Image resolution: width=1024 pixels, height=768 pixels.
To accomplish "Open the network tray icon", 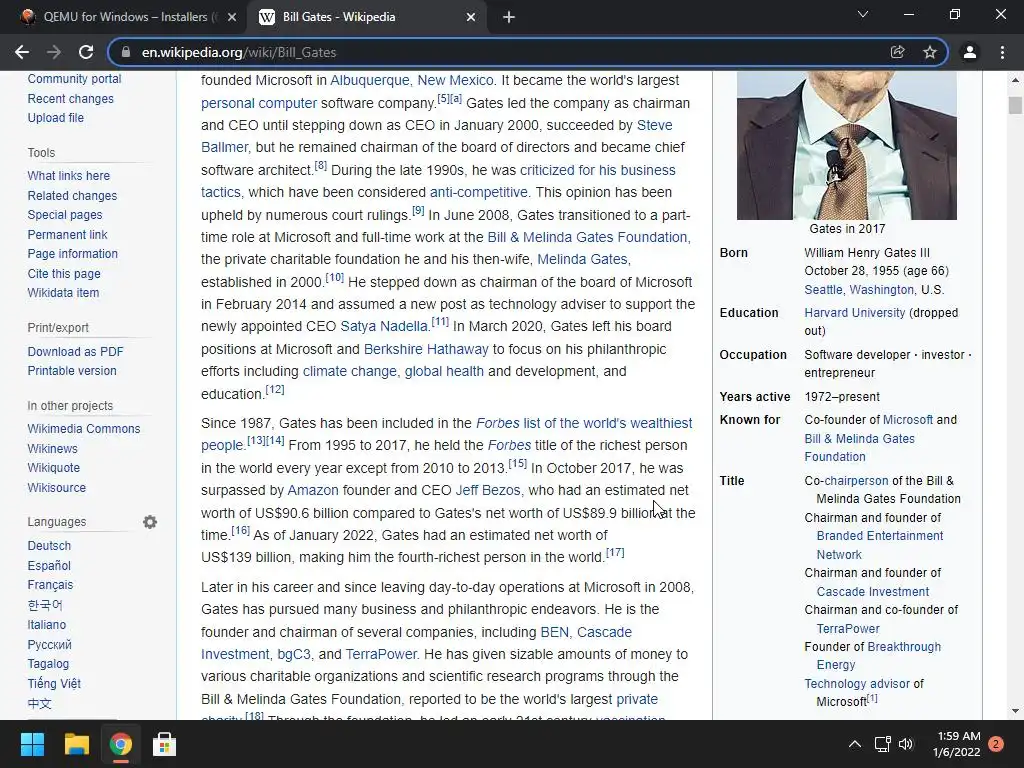I will point(882,744).
